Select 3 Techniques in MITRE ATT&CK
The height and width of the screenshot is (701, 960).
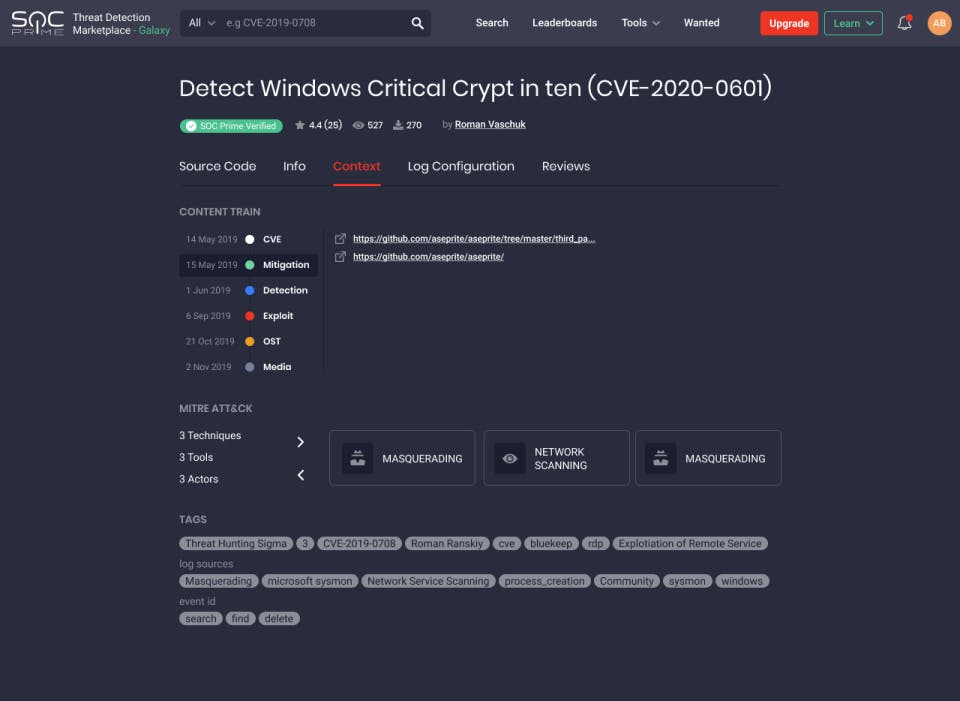coord(210,435)
